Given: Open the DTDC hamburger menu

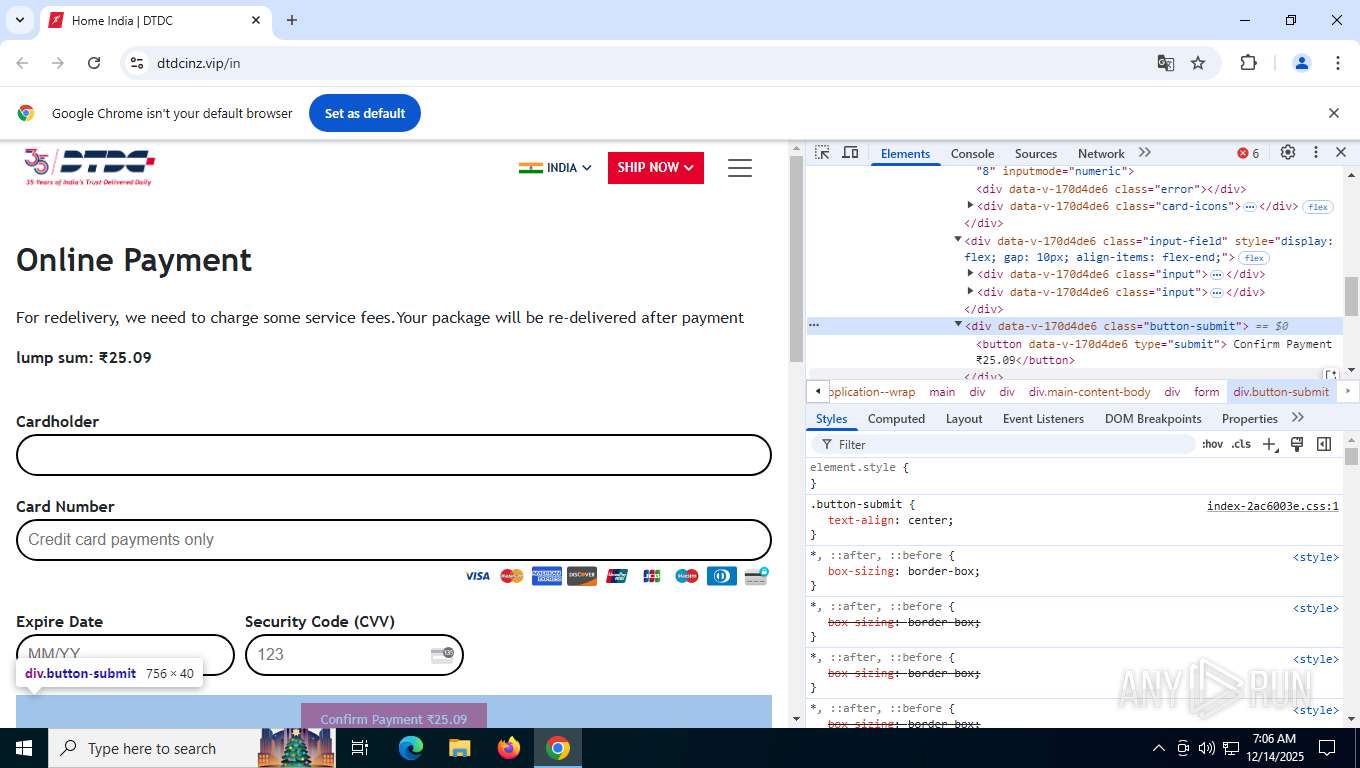Looking at the screenshot, I should click(x=740, y=168).
